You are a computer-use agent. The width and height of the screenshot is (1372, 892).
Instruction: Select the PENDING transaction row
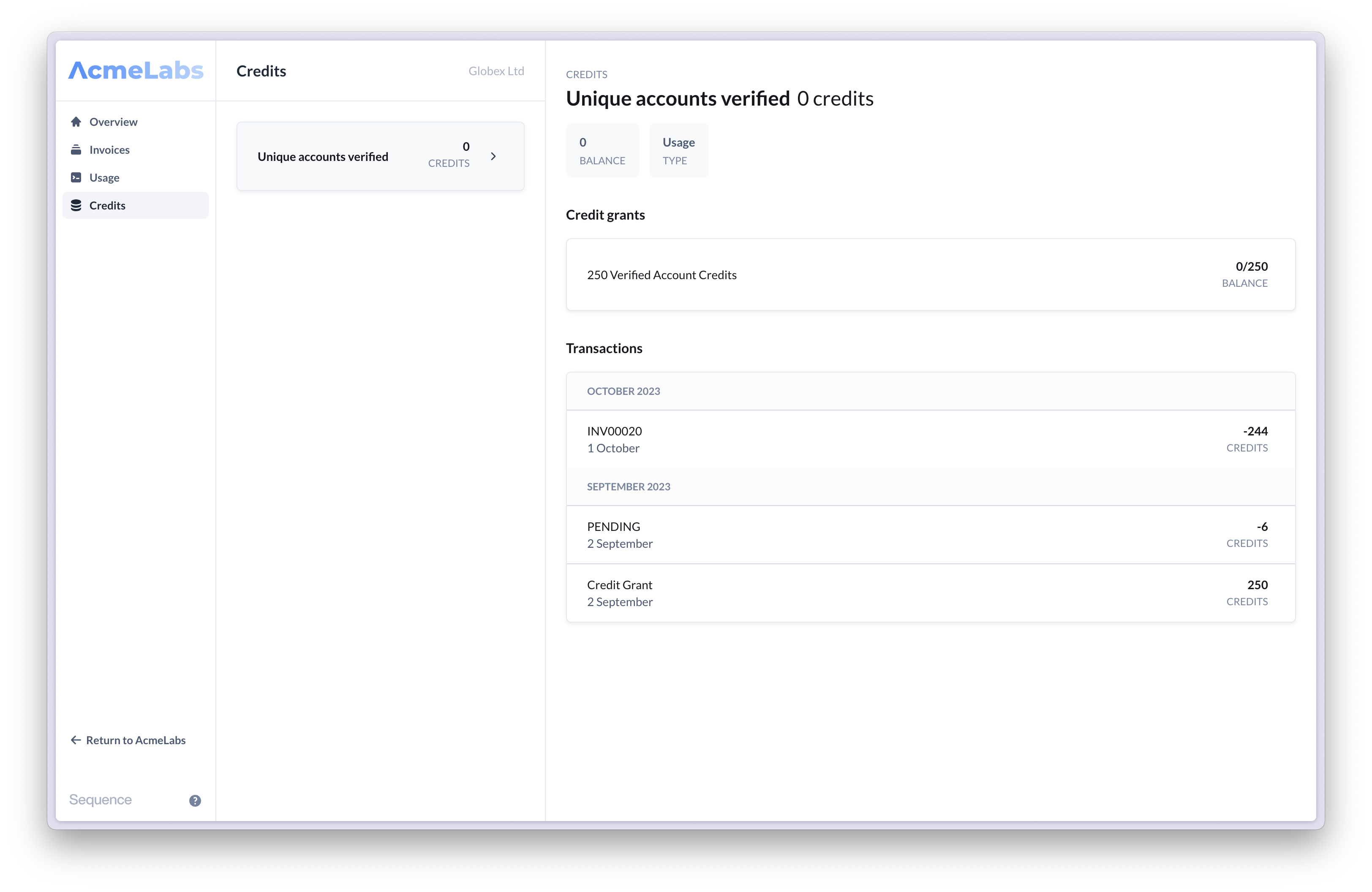[931, 535]
